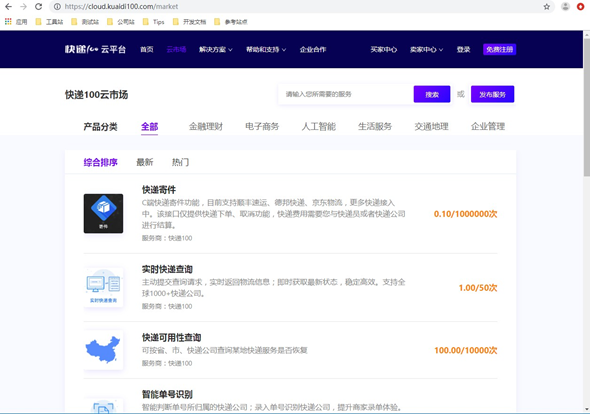This screenshot has height=414, width=590.
Task: Click the red extension icon in toolbar
Action: pyautogui.click(x=580, y=6)
